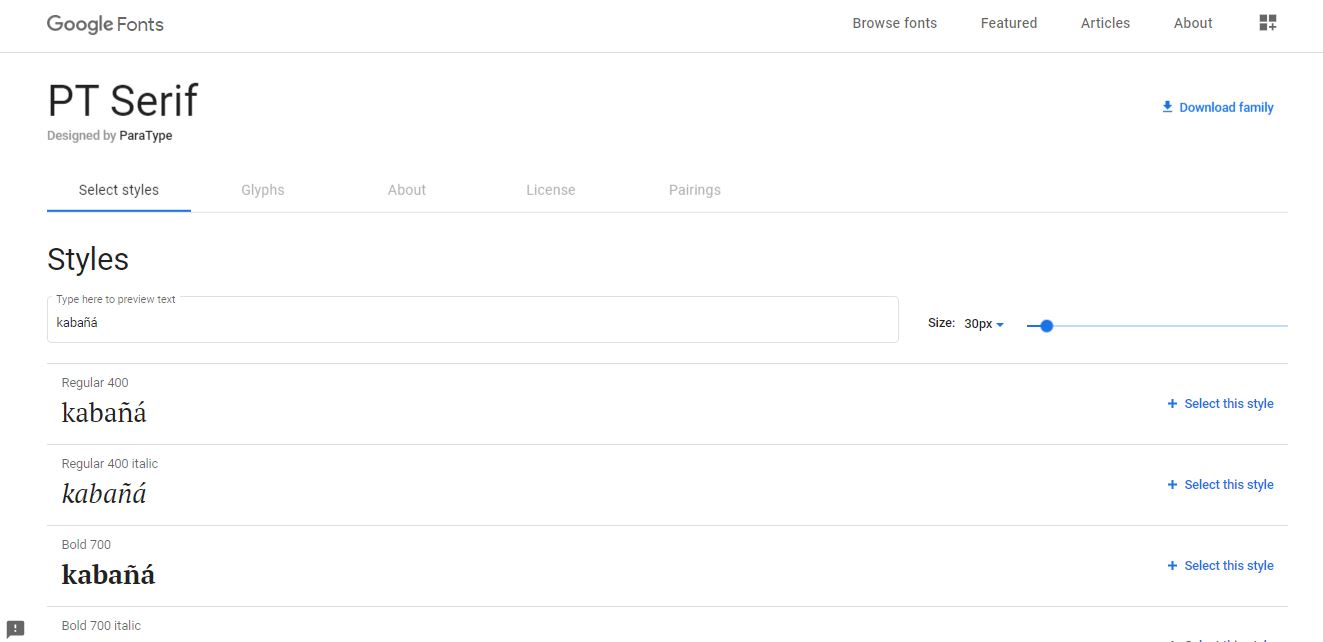Download the PT Serif family
1323x642 pixels.
tap(1217, 107)
